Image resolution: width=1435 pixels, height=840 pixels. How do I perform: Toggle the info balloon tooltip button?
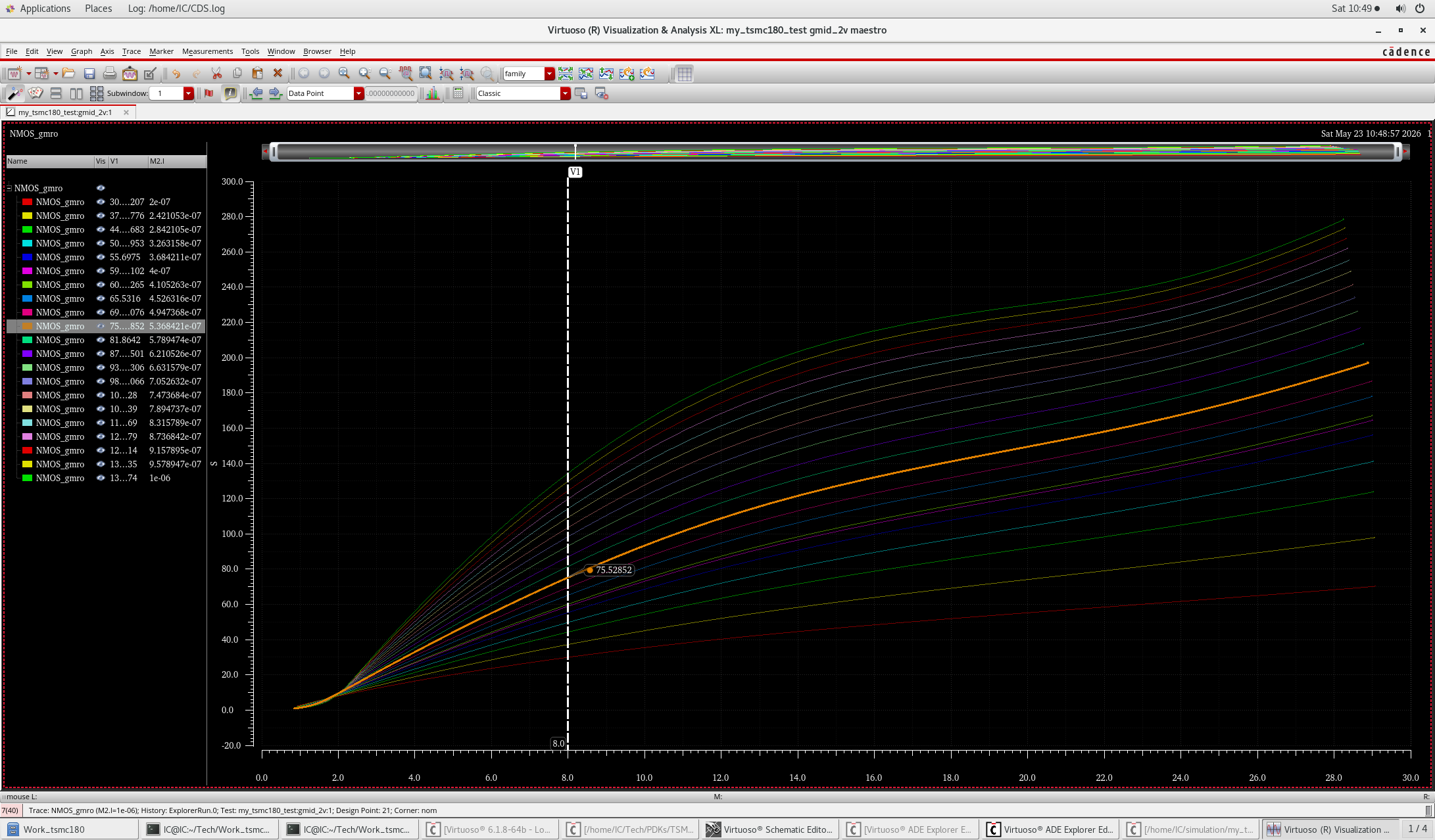(230, 93)
